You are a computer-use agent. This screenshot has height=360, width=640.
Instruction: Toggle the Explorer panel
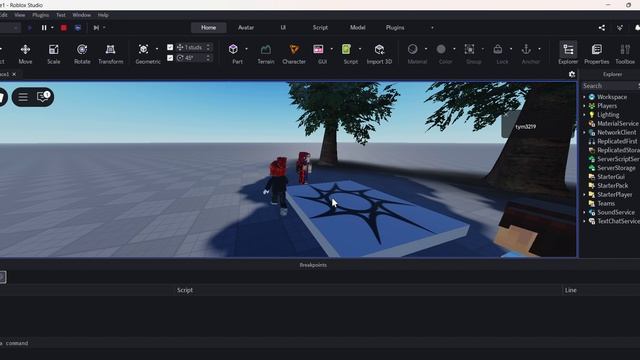coord(568,53)
